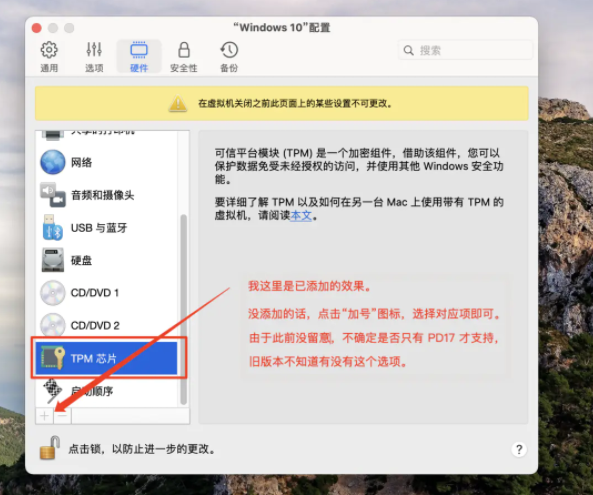Select TPM 芯片 item
The width and height of the screenshot is (593, 495).
pos(106,358)
